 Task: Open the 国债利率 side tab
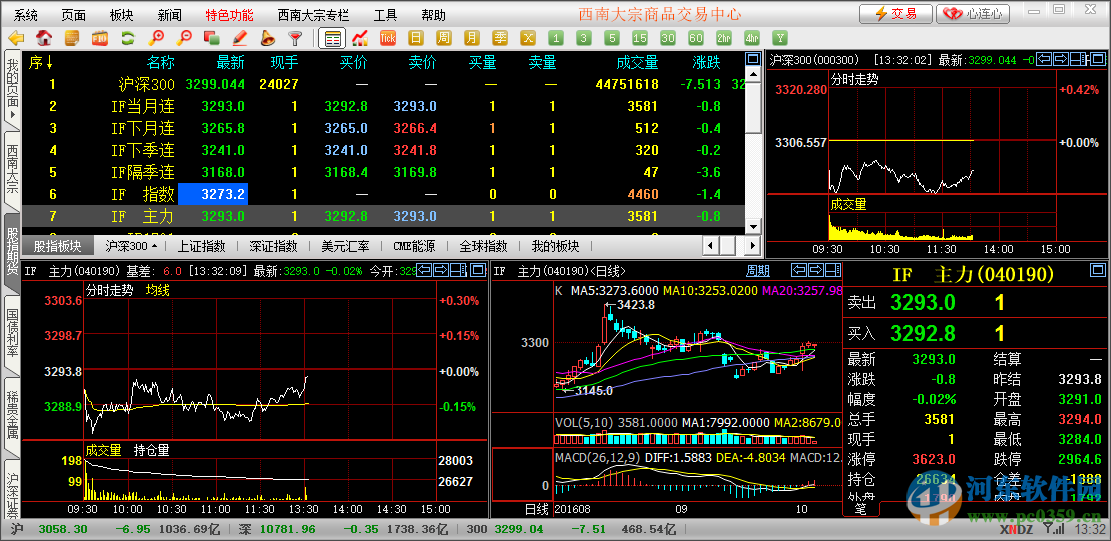(12, 337)
